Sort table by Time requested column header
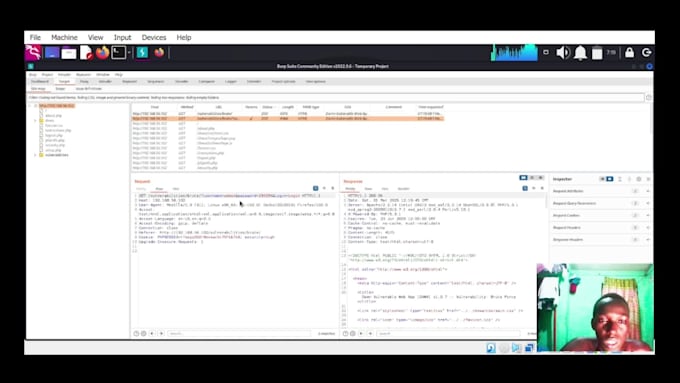This screenshot has height=383, width=680. click(x=431, y=107)
